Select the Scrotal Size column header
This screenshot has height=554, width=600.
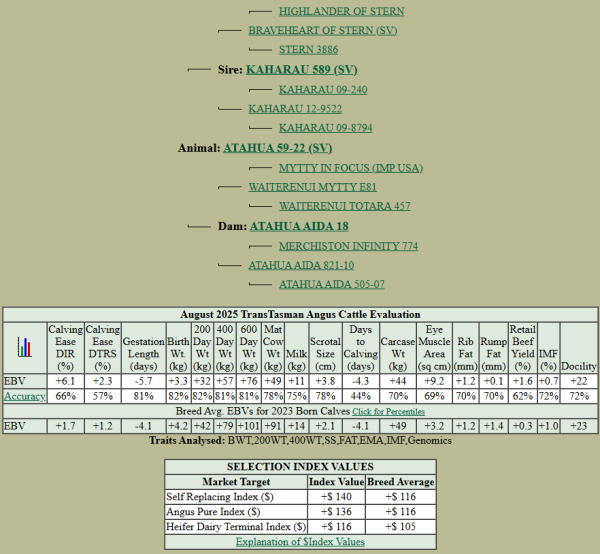(x=325, y=348)
